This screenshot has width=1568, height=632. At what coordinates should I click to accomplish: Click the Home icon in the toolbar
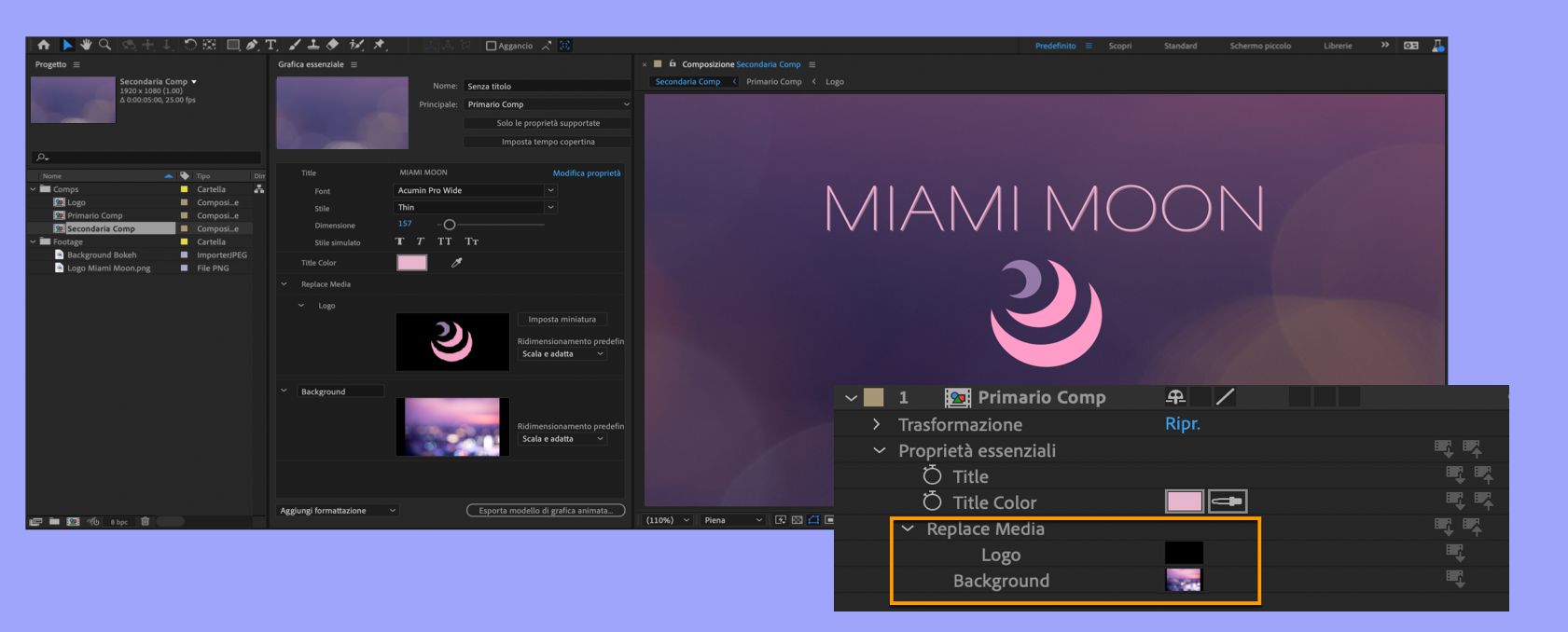[44, 45]
